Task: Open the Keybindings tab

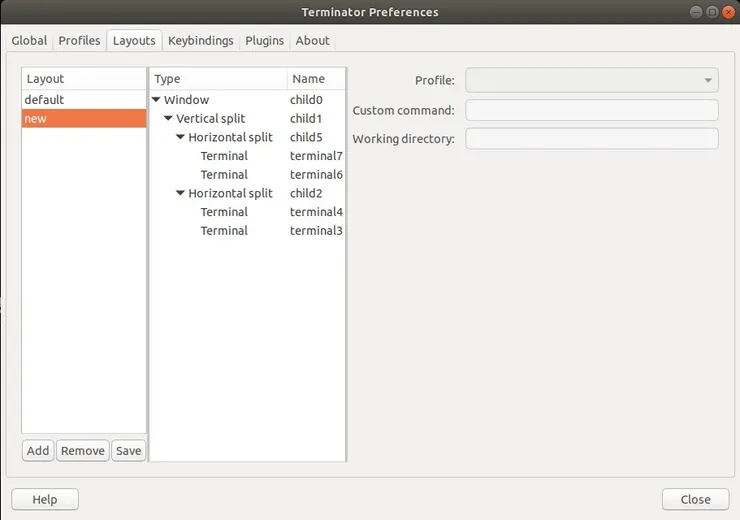Action: (x=200, y=41)
